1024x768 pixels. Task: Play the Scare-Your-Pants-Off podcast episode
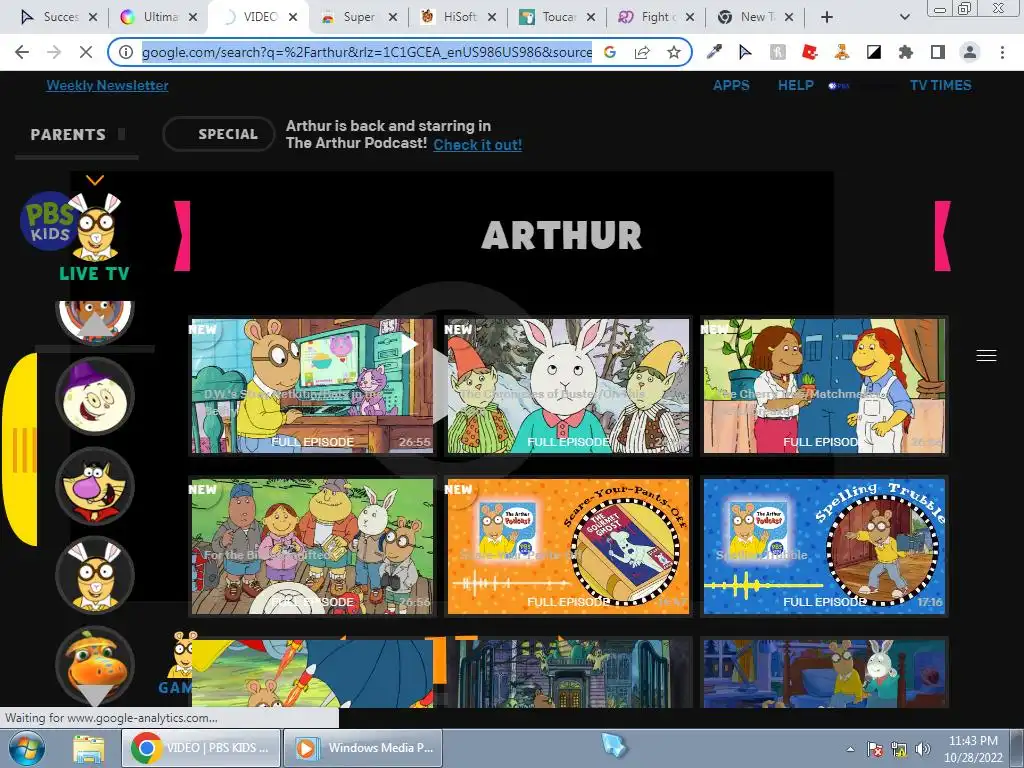click(x=568, y=546)
